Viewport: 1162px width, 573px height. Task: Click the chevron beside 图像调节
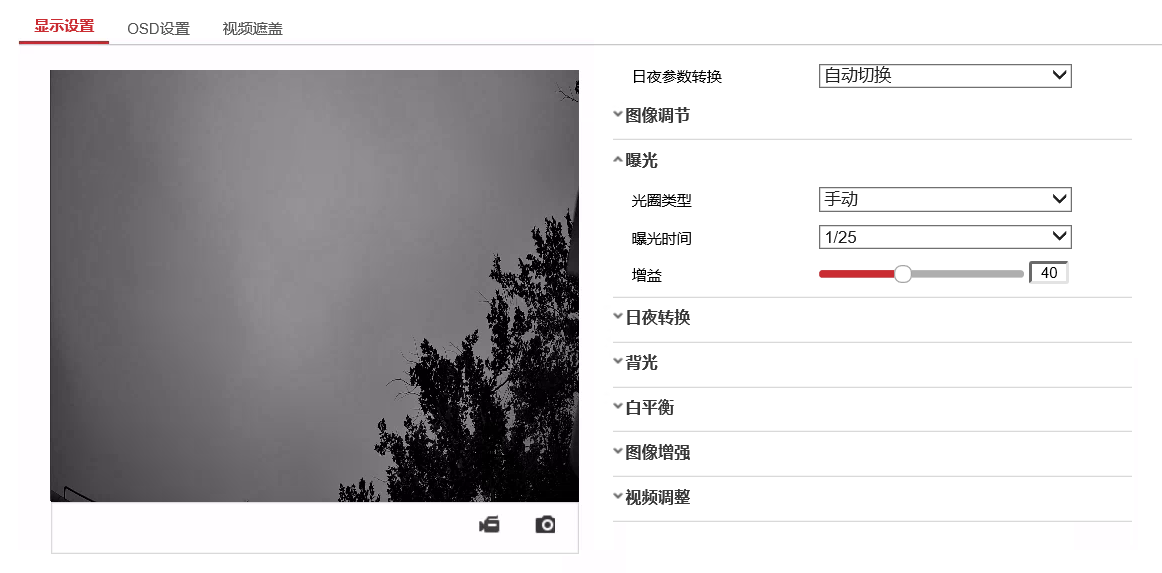click(618, 114)
